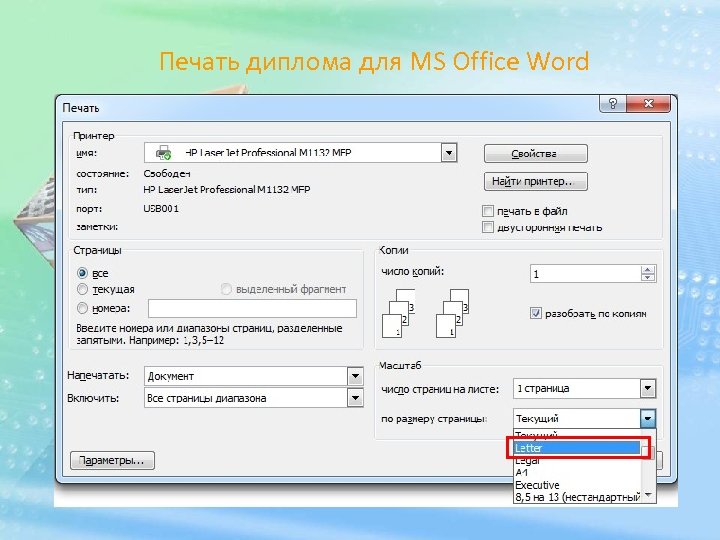720x540 pixels.
Task: Collapse the по размеру страницы dropdown
Action: pos(647,418)
